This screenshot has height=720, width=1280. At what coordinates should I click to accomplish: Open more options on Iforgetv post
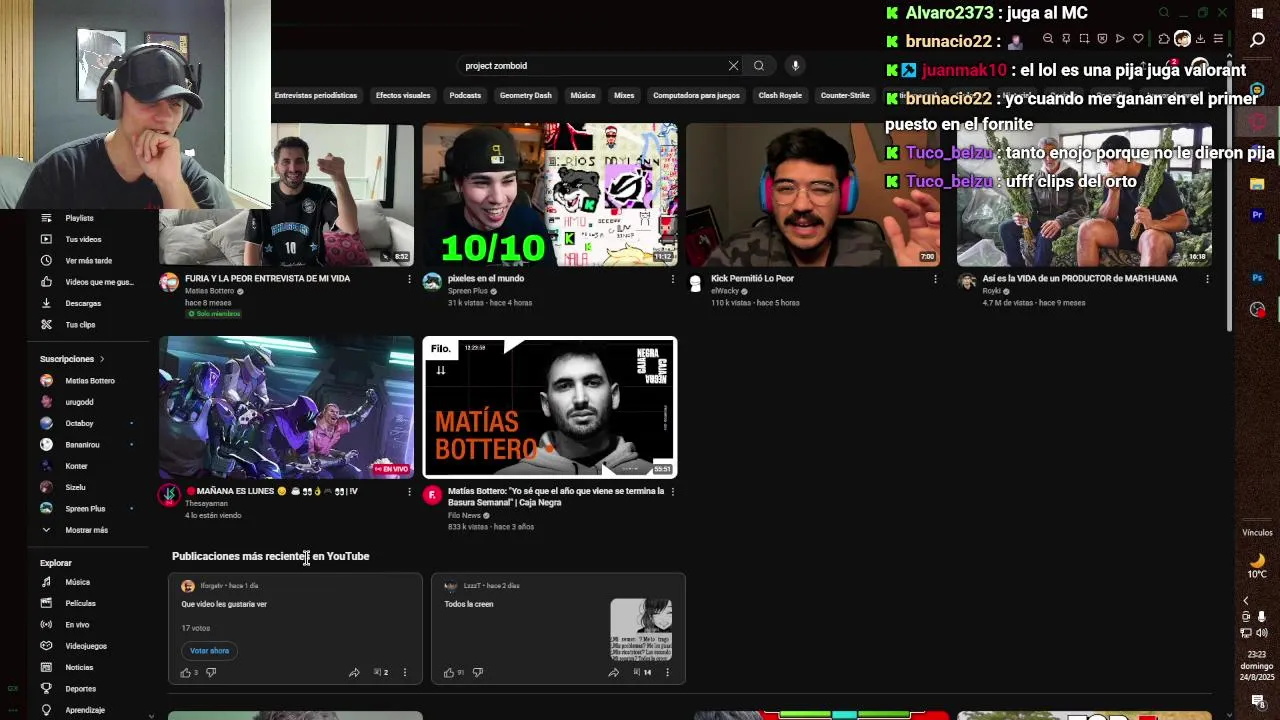click(x=404, y=673)
